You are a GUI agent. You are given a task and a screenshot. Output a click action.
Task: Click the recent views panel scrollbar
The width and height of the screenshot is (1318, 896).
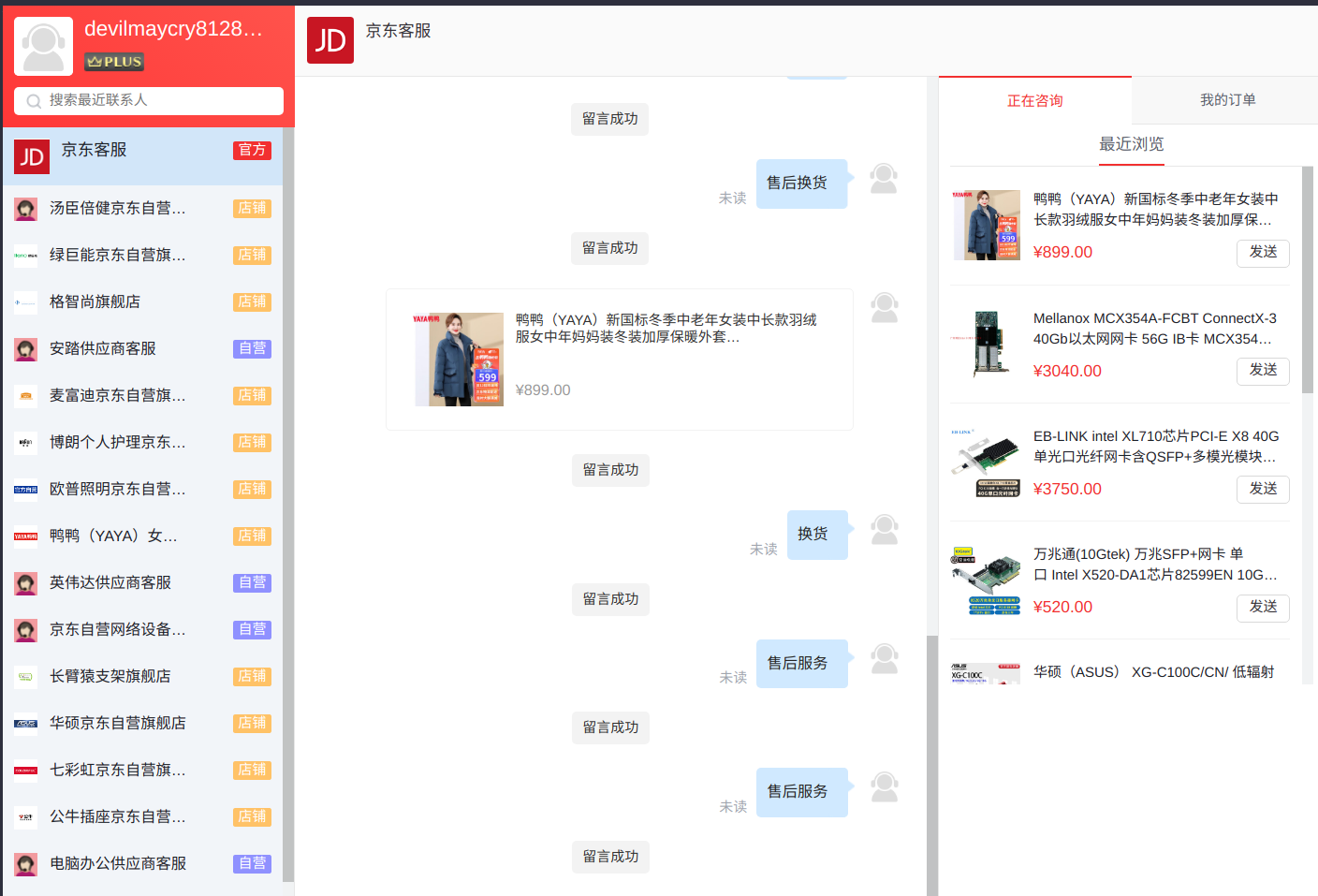coord(1308,281)
